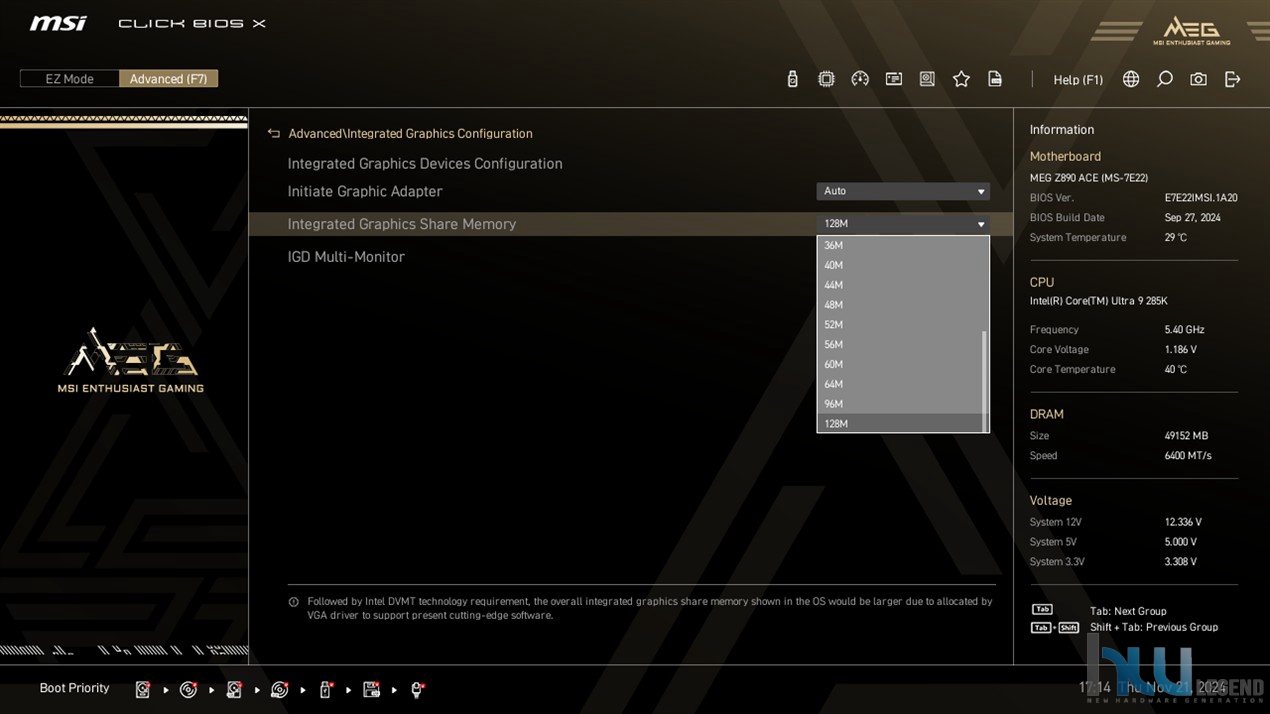Open the hardware monitor fan icon
Viewport: 1270px width, 714px height.
tap(927, 79)
